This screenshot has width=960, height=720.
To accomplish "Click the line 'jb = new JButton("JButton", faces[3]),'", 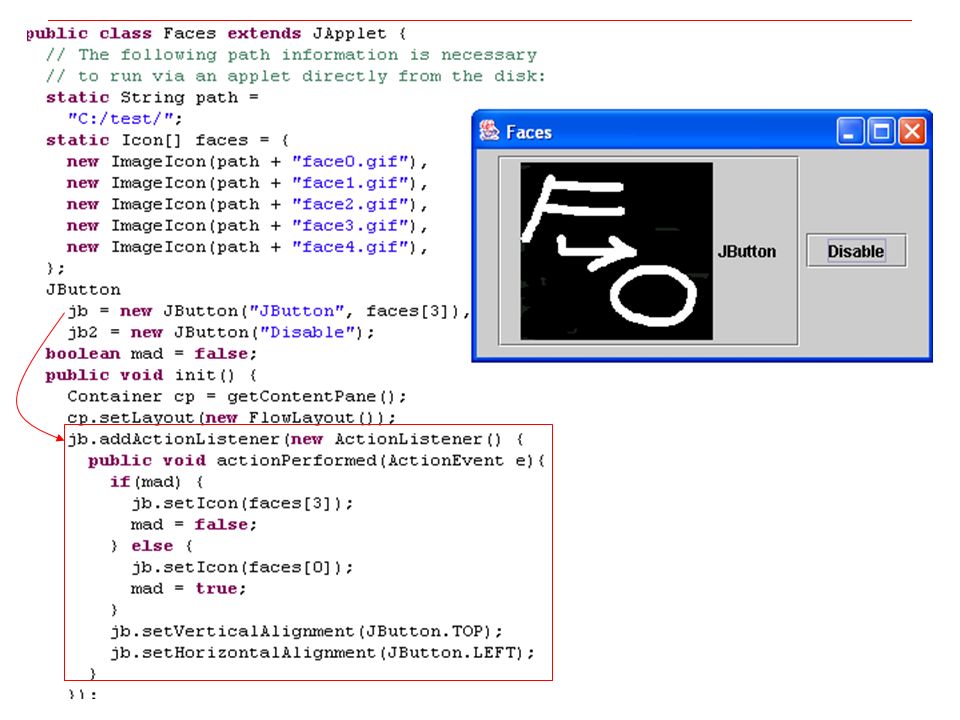I will click(269, 311).
